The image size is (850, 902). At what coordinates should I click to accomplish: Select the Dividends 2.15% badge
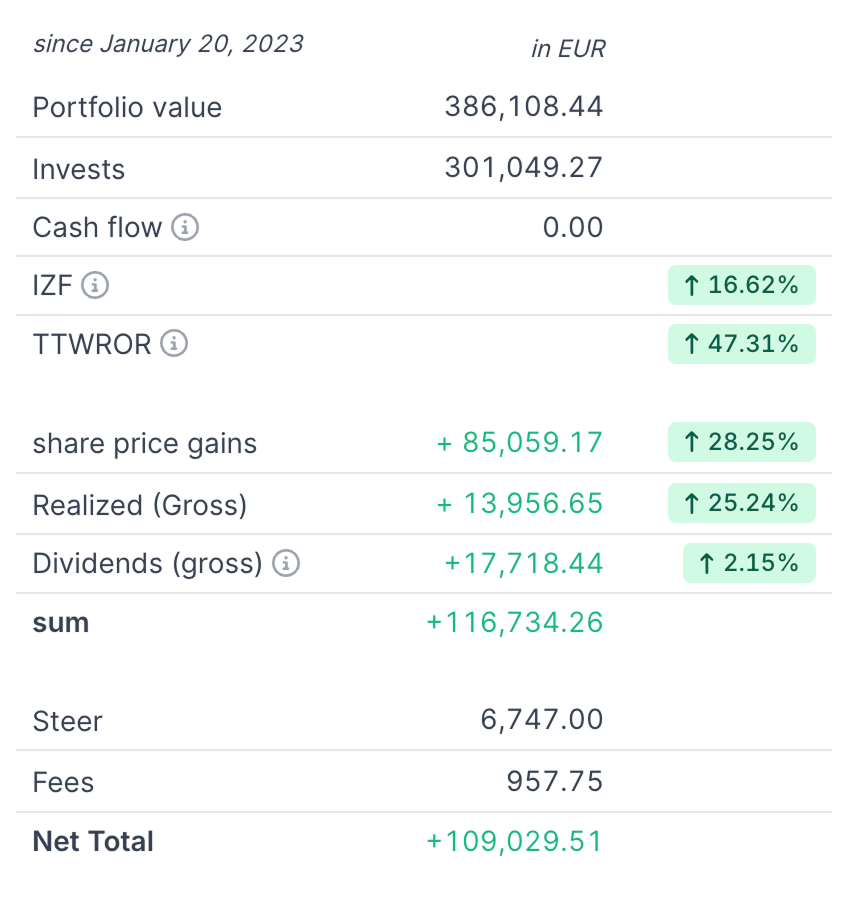pyautogui.click(x=749, y=564)
